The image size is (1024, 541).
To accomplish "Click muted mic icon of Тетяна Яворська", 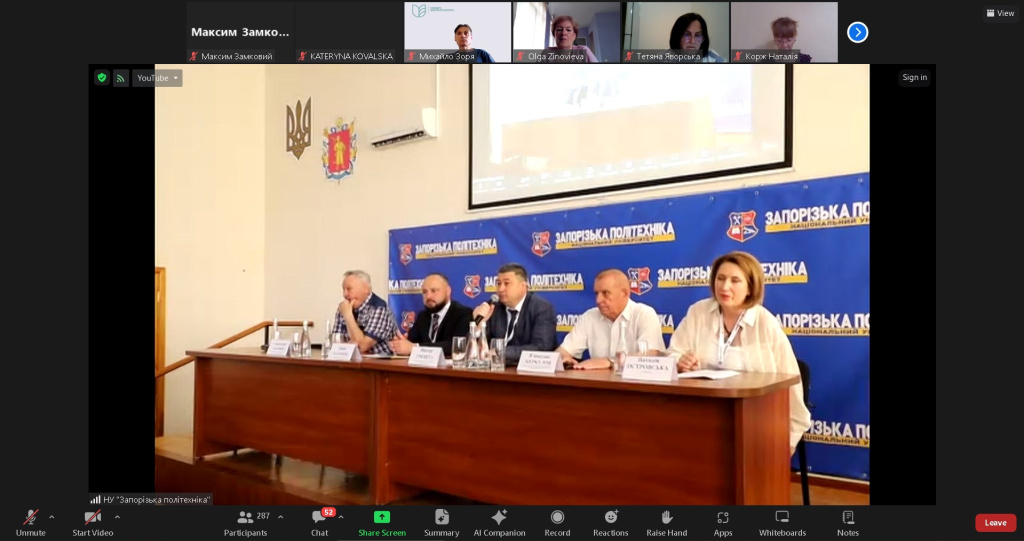I will pyautogui.click(x=629, y=56).
